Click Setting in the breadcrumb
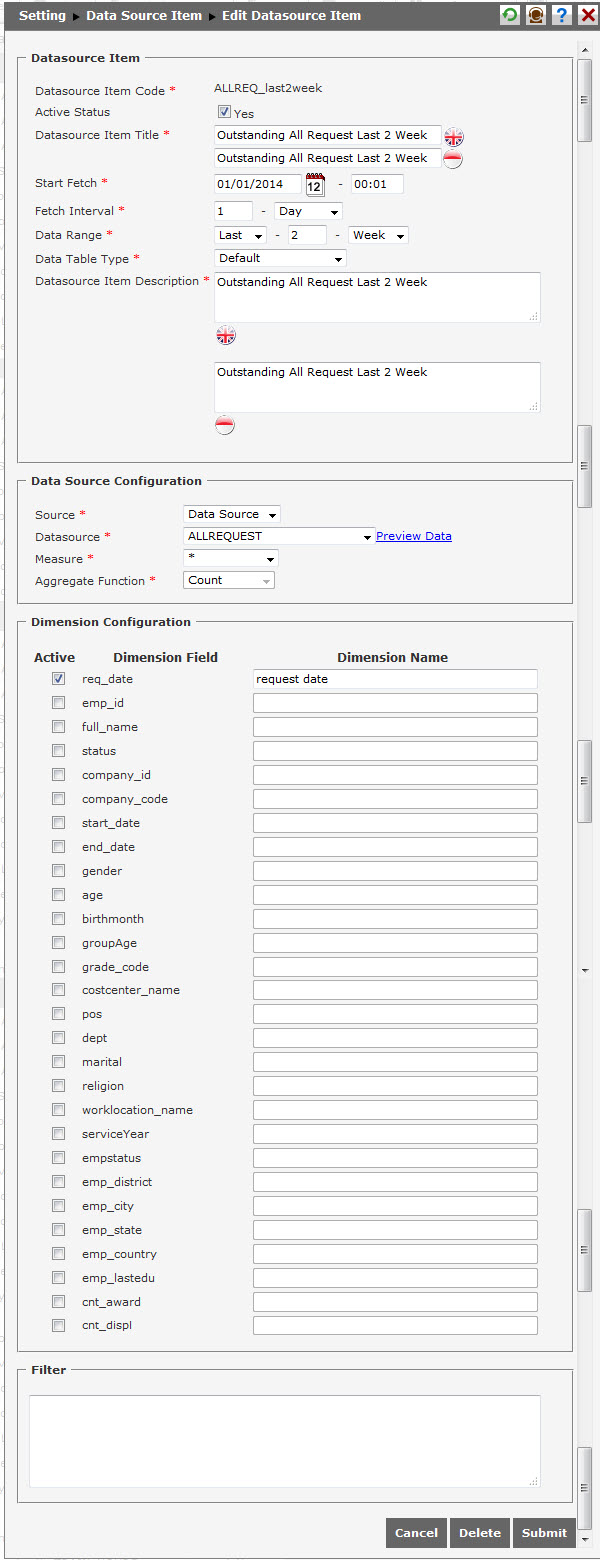 coord(42,16)
